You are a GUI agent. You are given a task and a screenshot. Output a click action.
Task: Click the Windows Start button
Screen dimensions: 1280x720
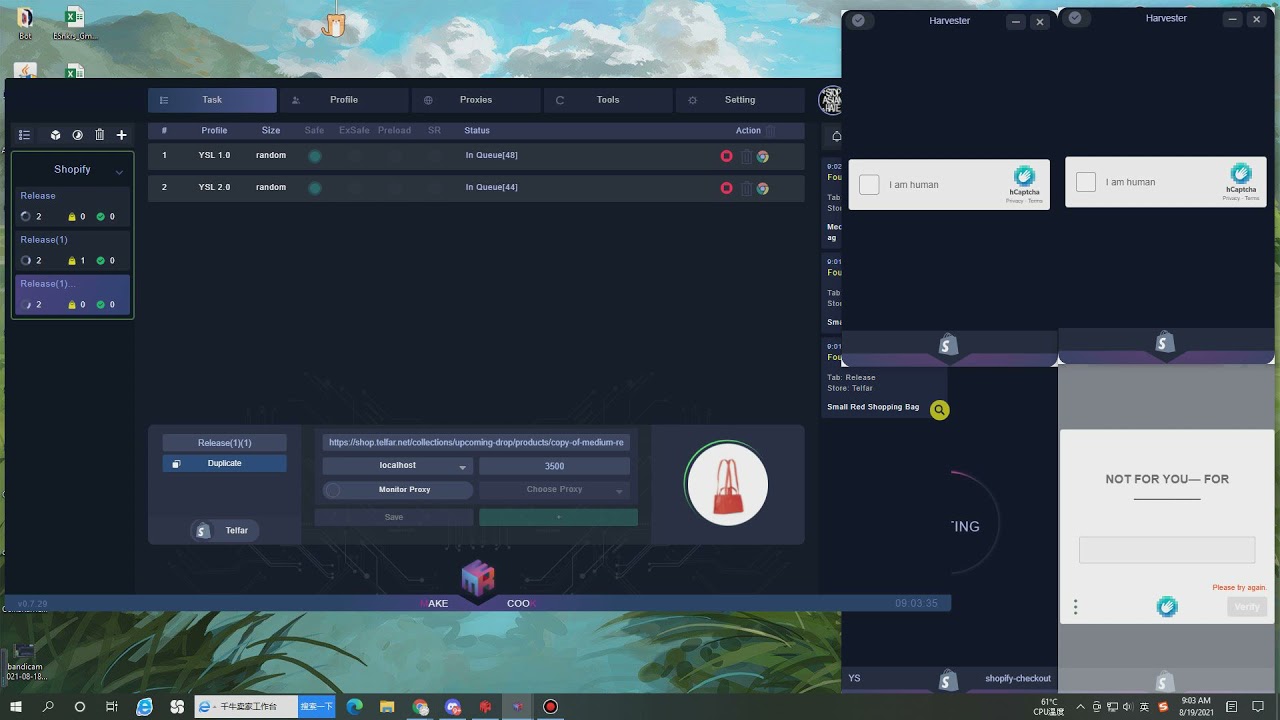click(17, 707)
